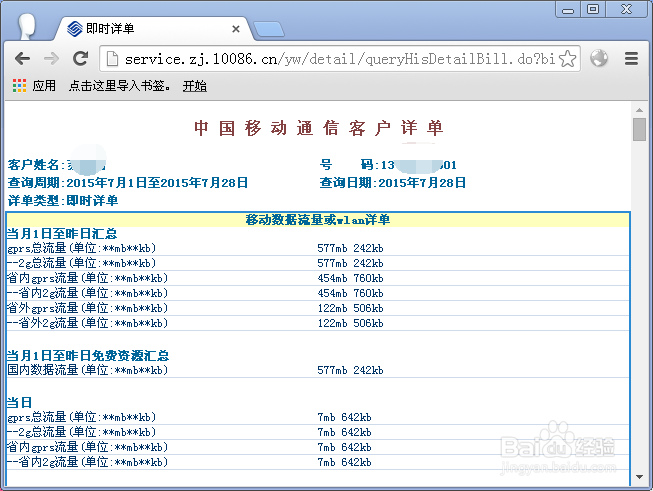Click the 点击这里导入书签 text
This screenshot has height=491, width=653.
point(120,86)
